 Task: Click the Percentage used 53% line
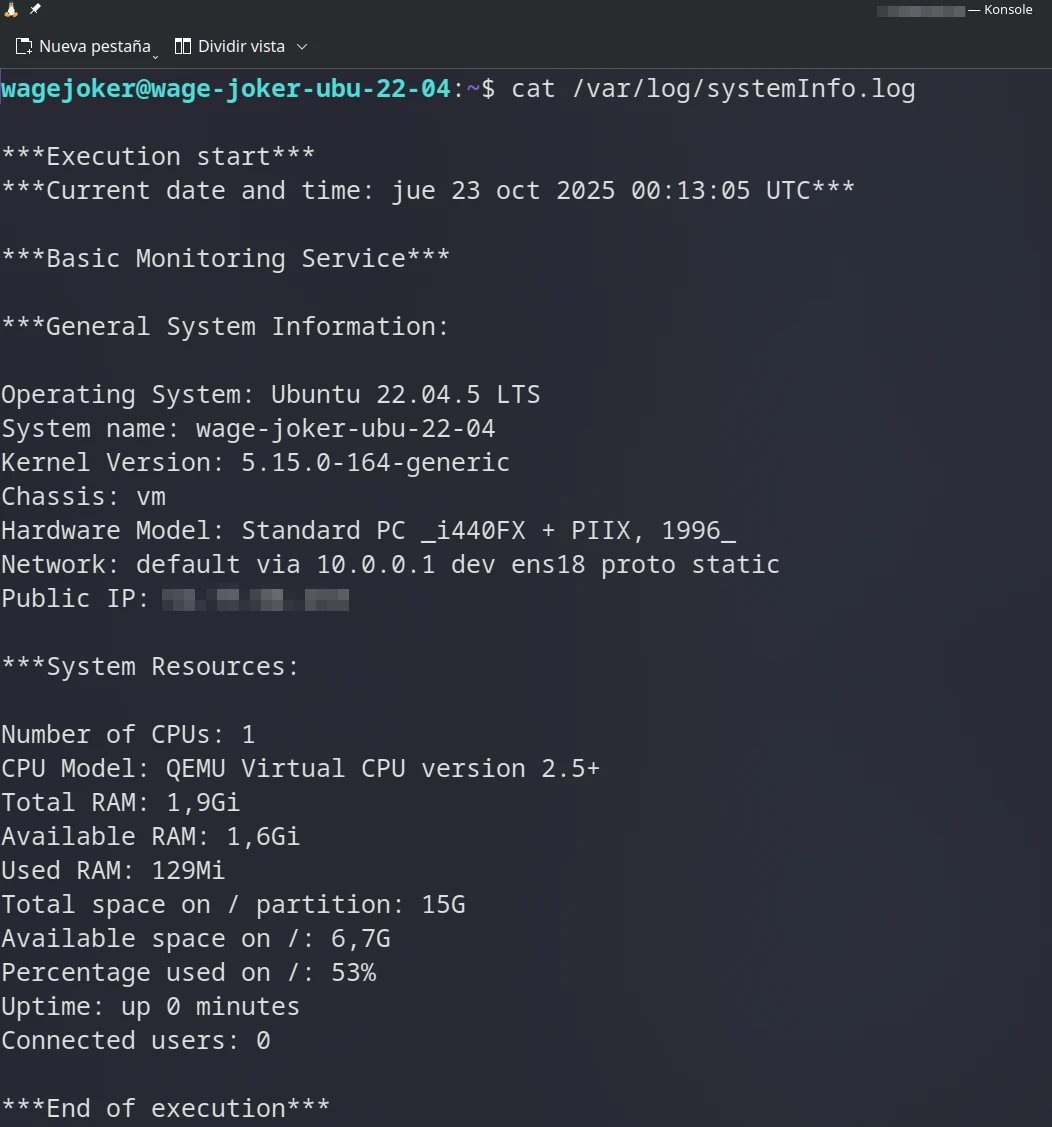coord(189,972)
